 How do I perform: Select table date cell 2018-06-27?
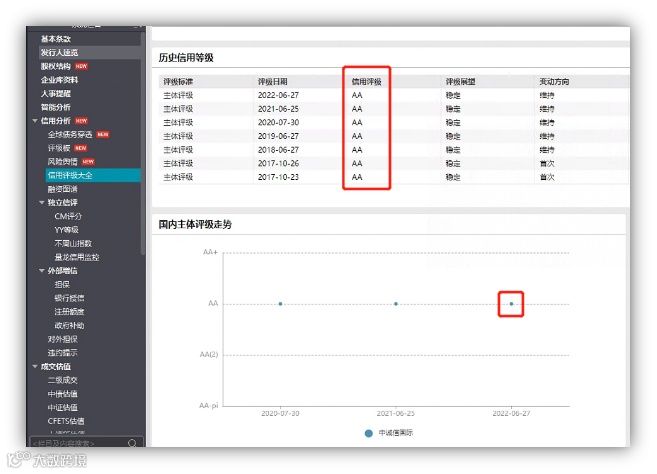point(278,150)
